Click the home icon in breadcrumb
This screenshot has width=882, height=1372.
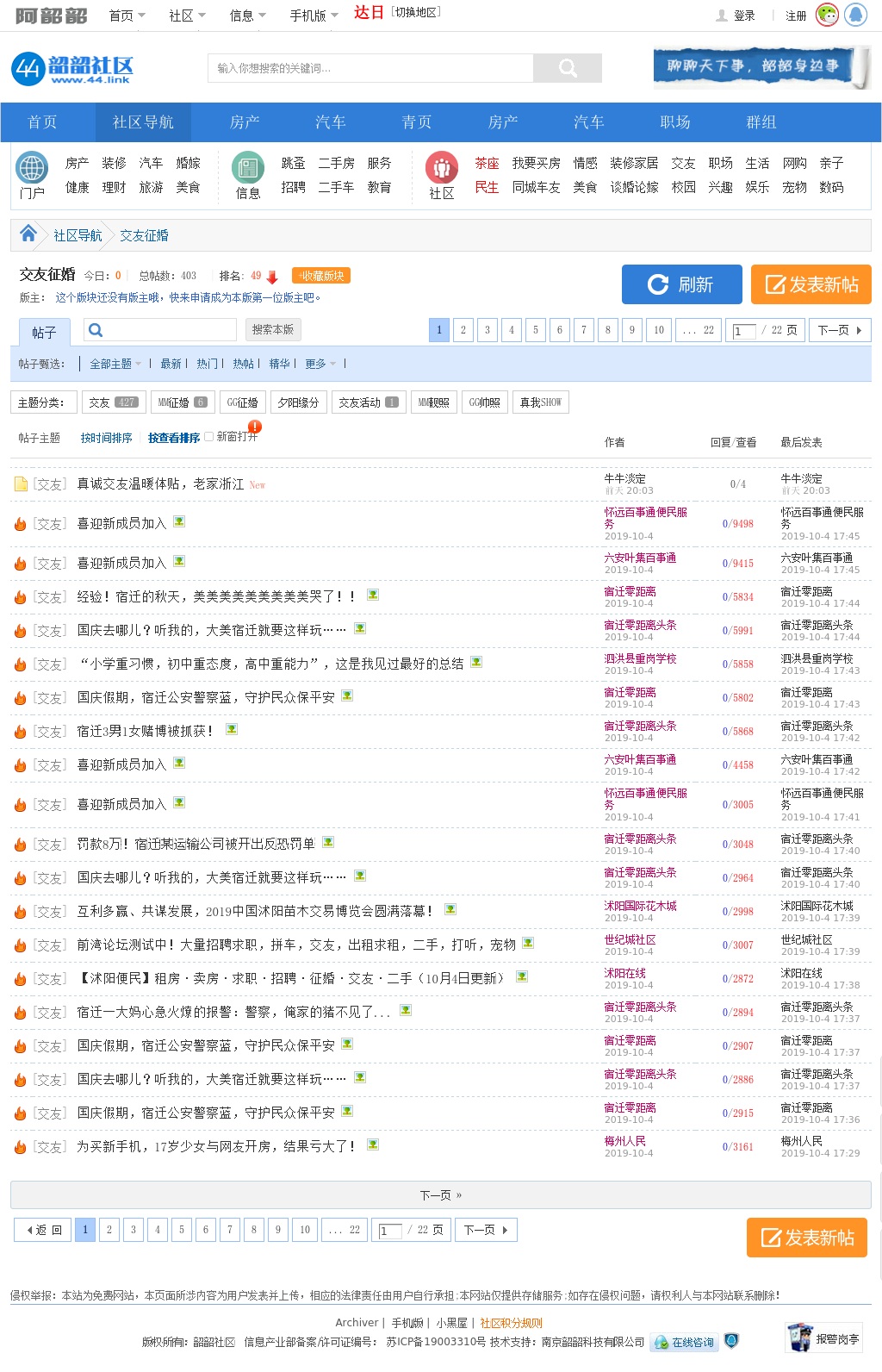28,234
